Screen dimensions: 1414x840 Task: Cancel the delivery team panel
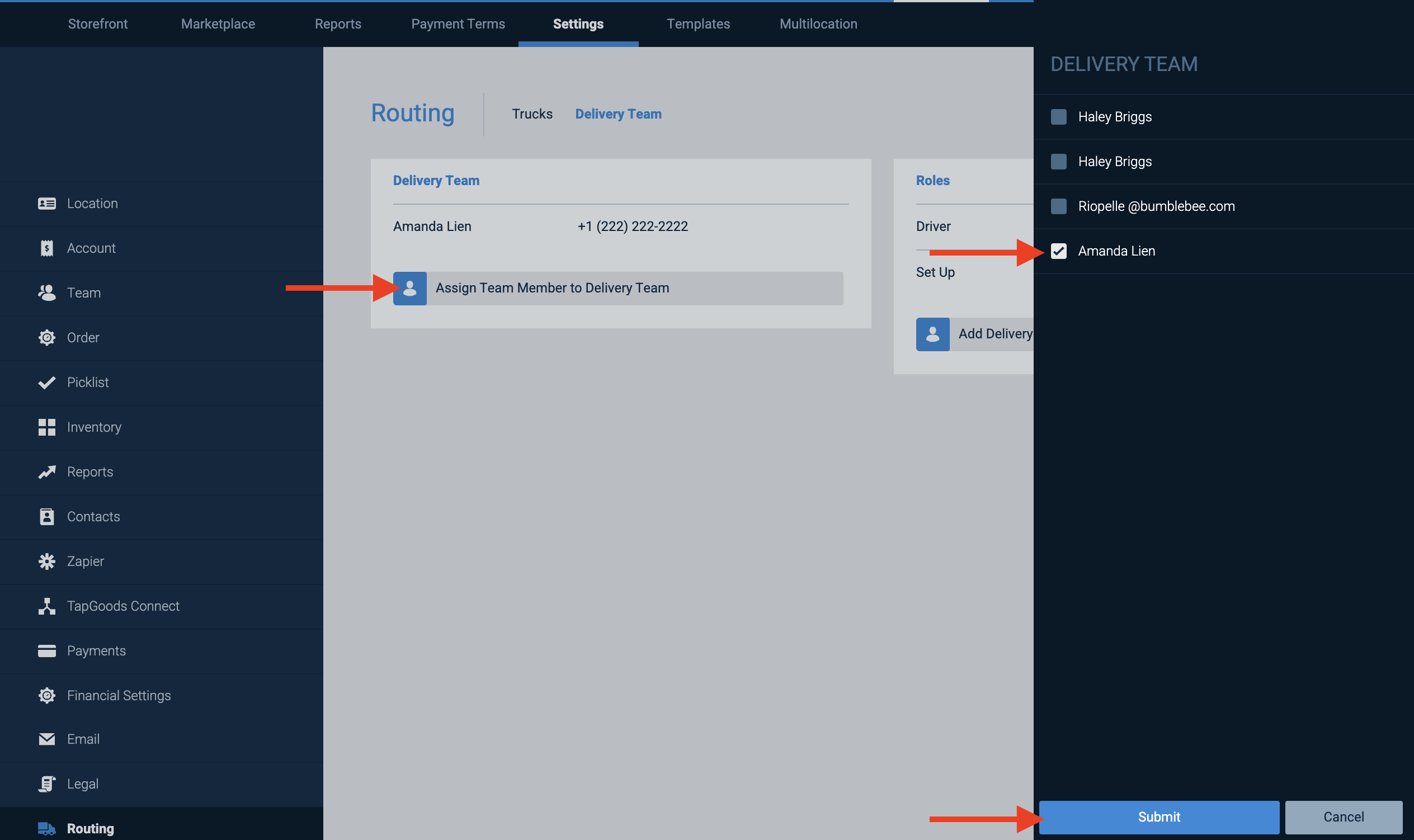click(1343, 818)
